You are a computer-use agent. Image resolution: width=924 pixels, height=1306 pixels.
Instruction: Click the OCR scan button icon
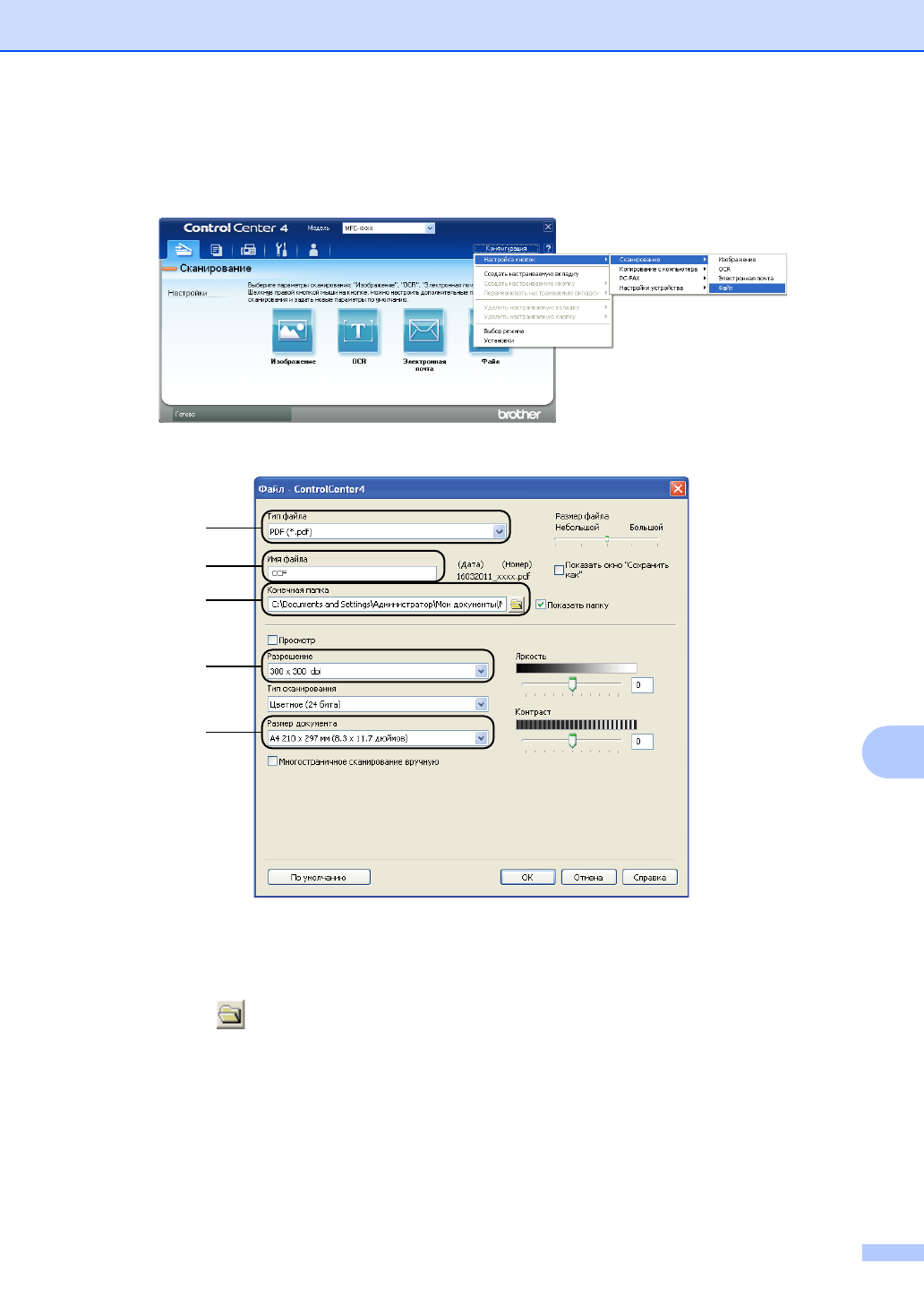coord(358,331)
